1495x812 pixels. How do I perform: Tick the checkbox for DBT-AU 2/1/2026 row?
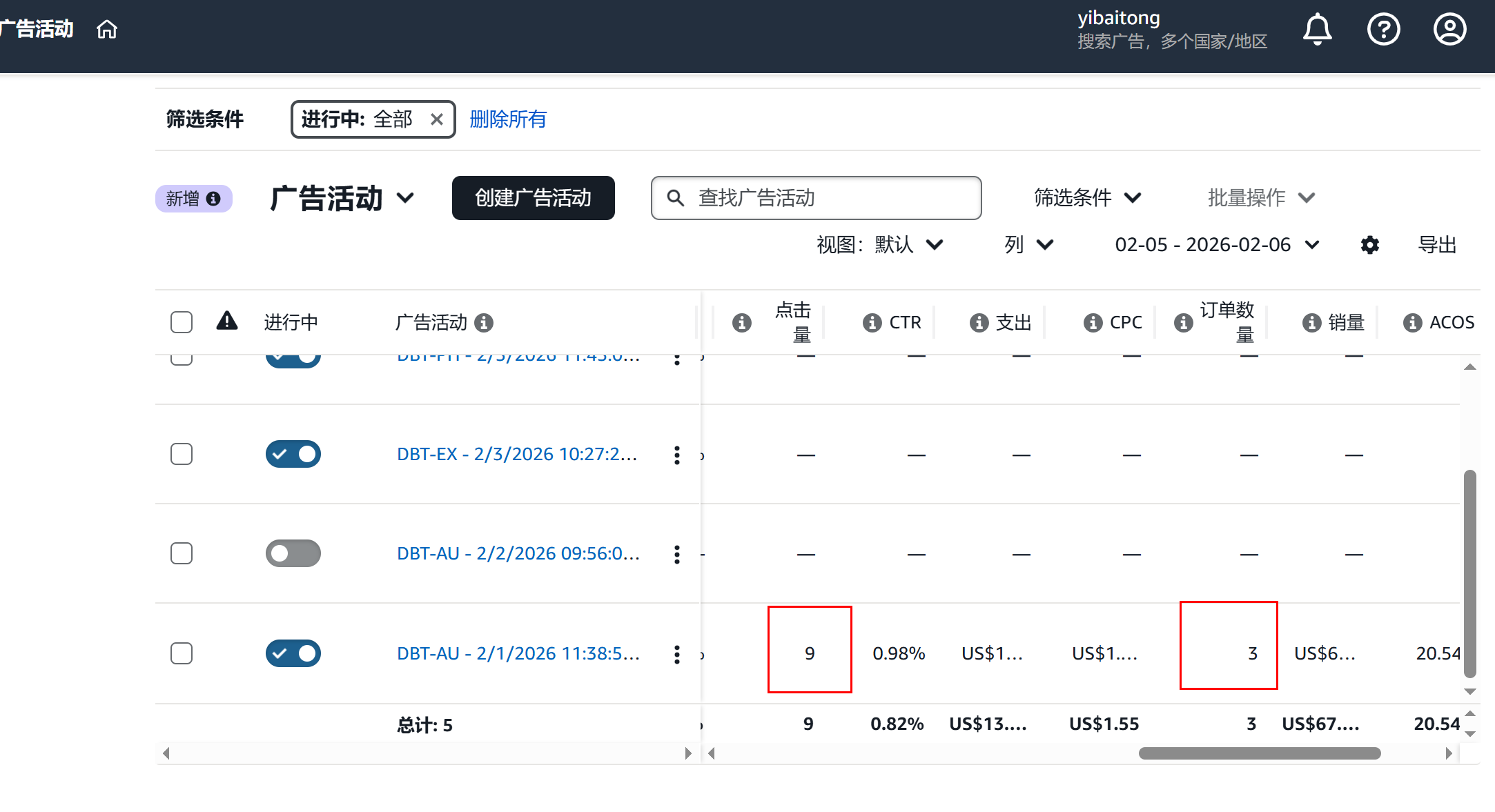pos(182,653)
